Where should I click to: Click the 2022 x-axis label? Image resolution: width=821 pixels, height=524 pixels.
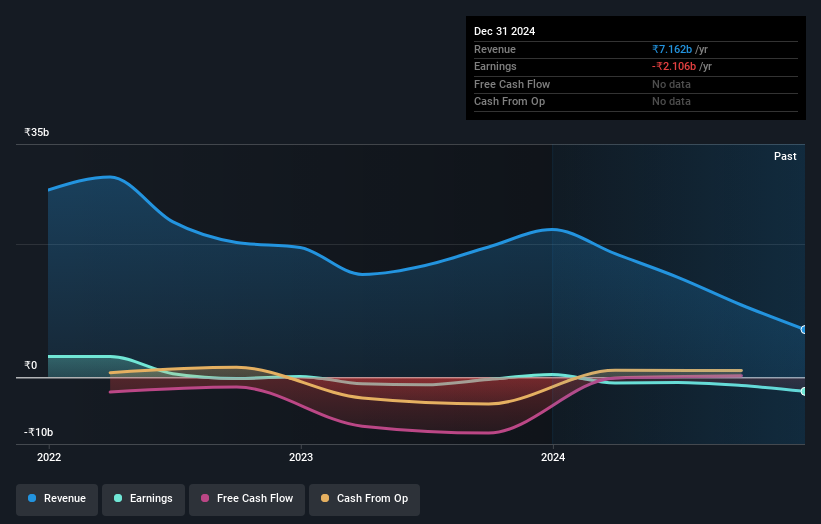point(49,457)
